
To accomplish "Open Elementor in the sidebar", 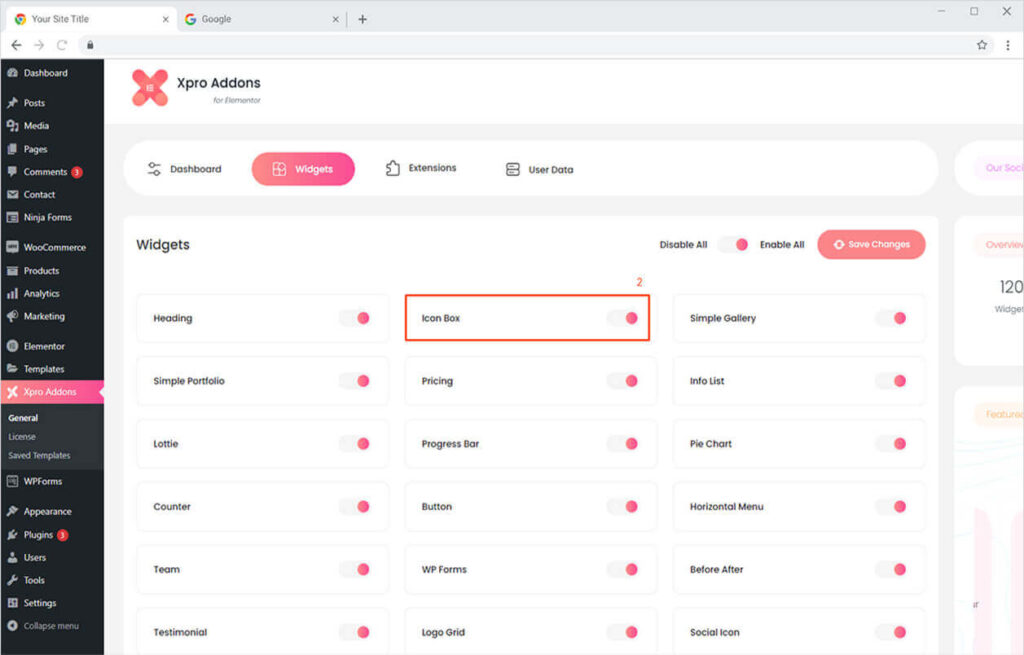I will (44, 346).
